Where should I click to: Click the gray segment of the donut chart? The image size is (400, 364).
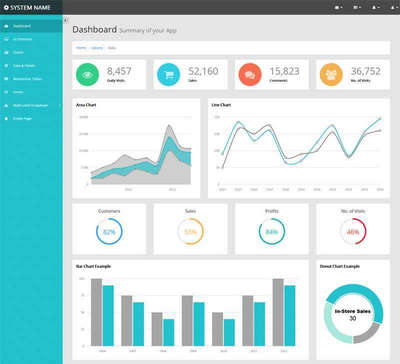pos(366,334)
